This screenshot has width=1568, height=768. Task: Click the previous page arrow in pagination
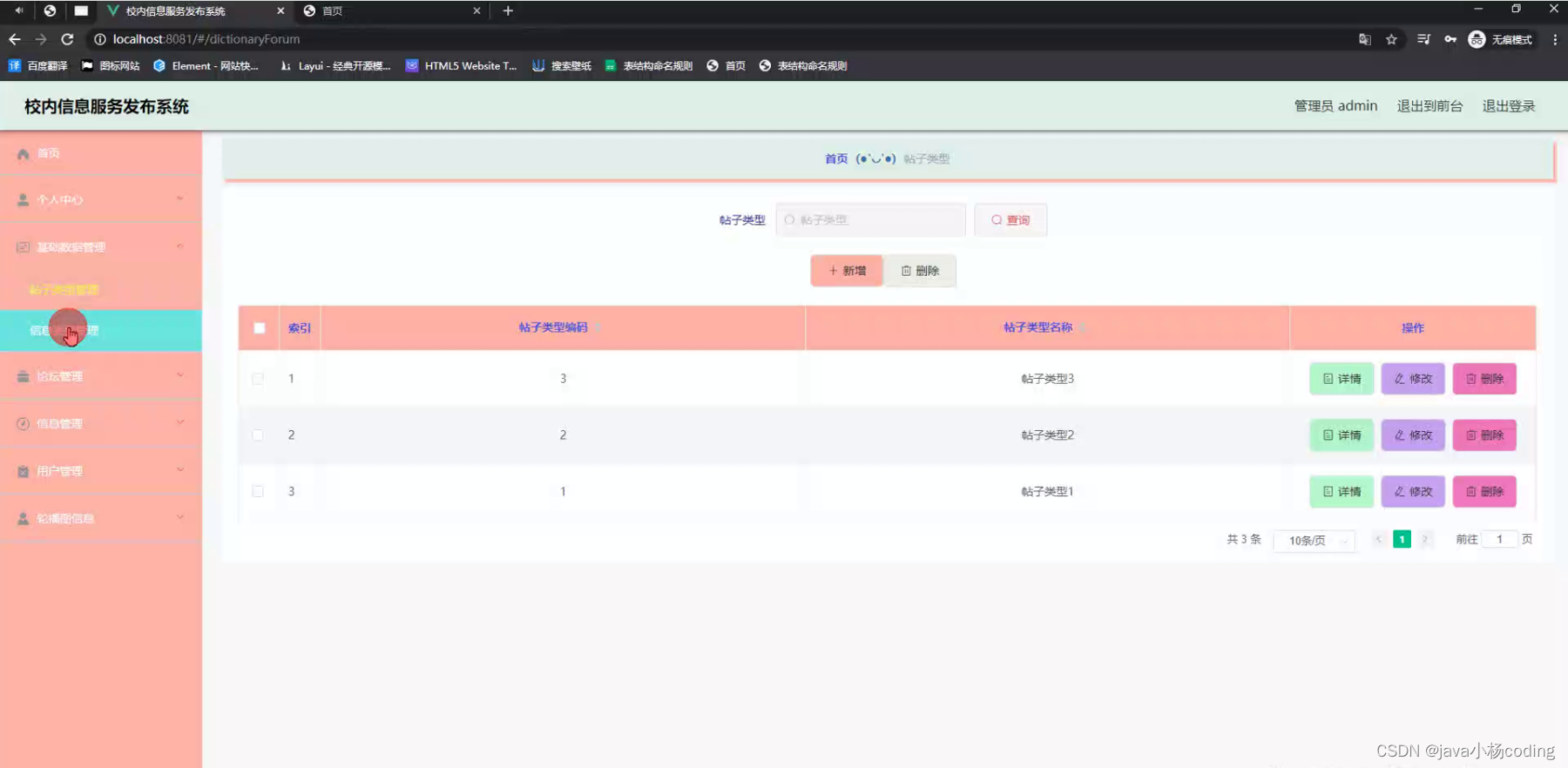1378,539
